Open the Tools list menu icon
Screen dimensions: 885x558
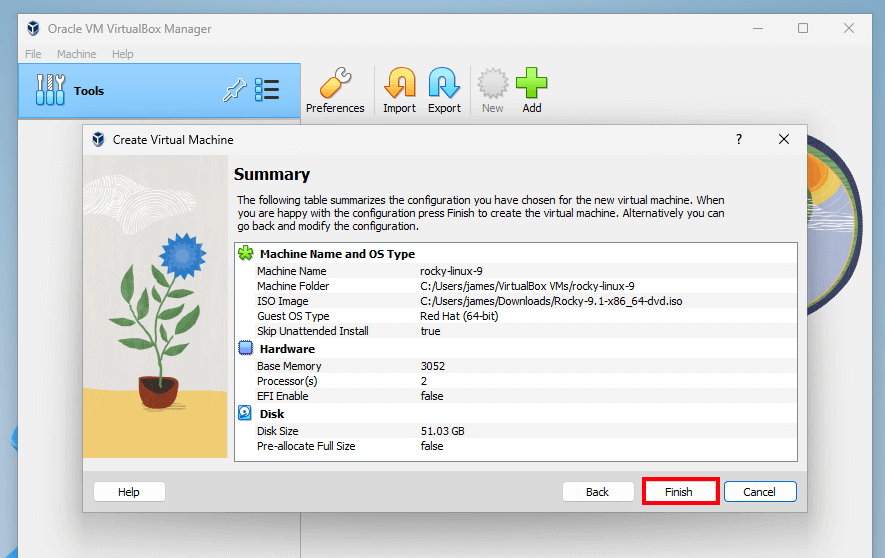(267, 90)
